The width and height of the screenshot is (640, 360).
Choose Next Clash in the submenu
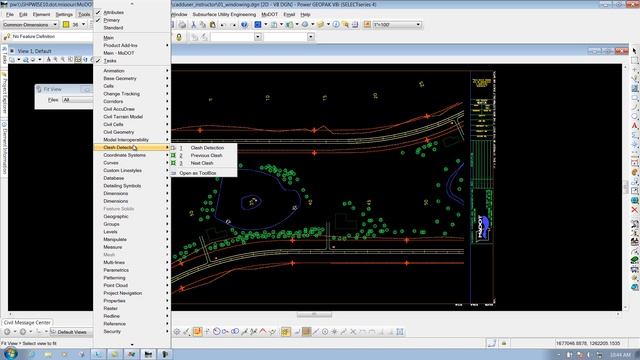coord(204,163)
